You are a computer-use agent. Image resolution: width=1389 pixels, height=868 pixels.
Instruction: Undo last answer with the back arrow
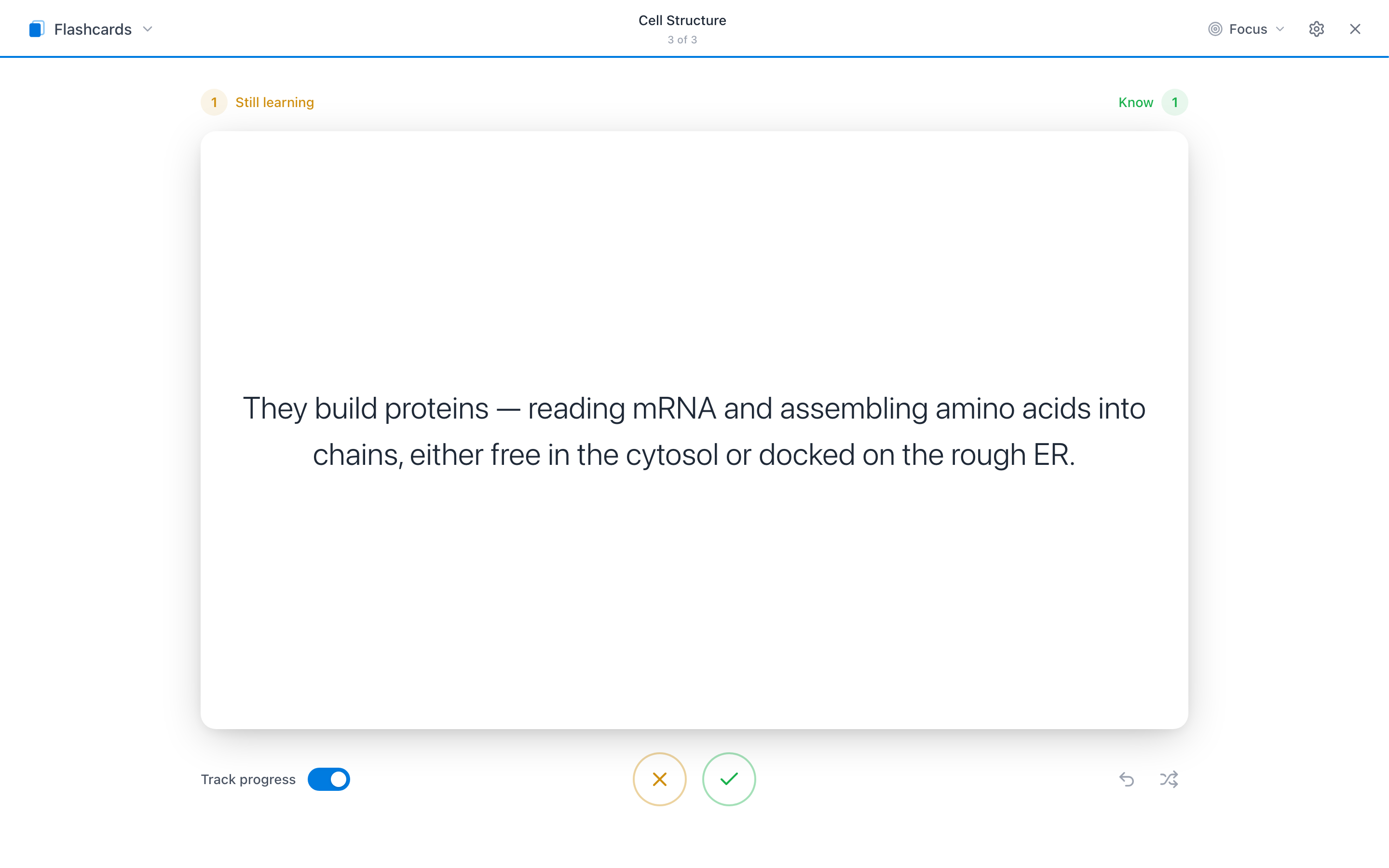[1126, 779]
